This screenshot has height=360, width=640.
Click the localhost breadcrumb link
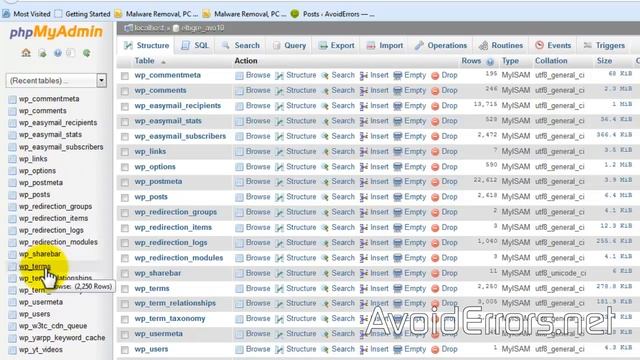(149, 28)
